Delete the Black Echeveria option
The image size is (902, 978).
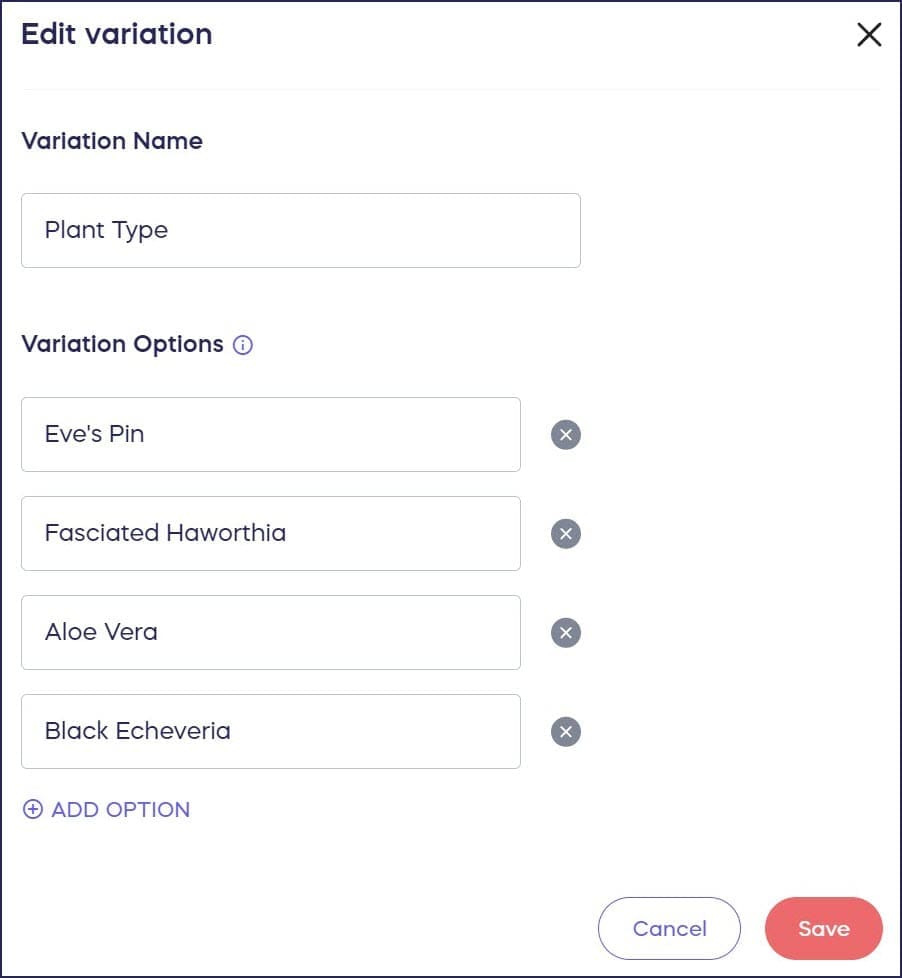tap(565, 732)
